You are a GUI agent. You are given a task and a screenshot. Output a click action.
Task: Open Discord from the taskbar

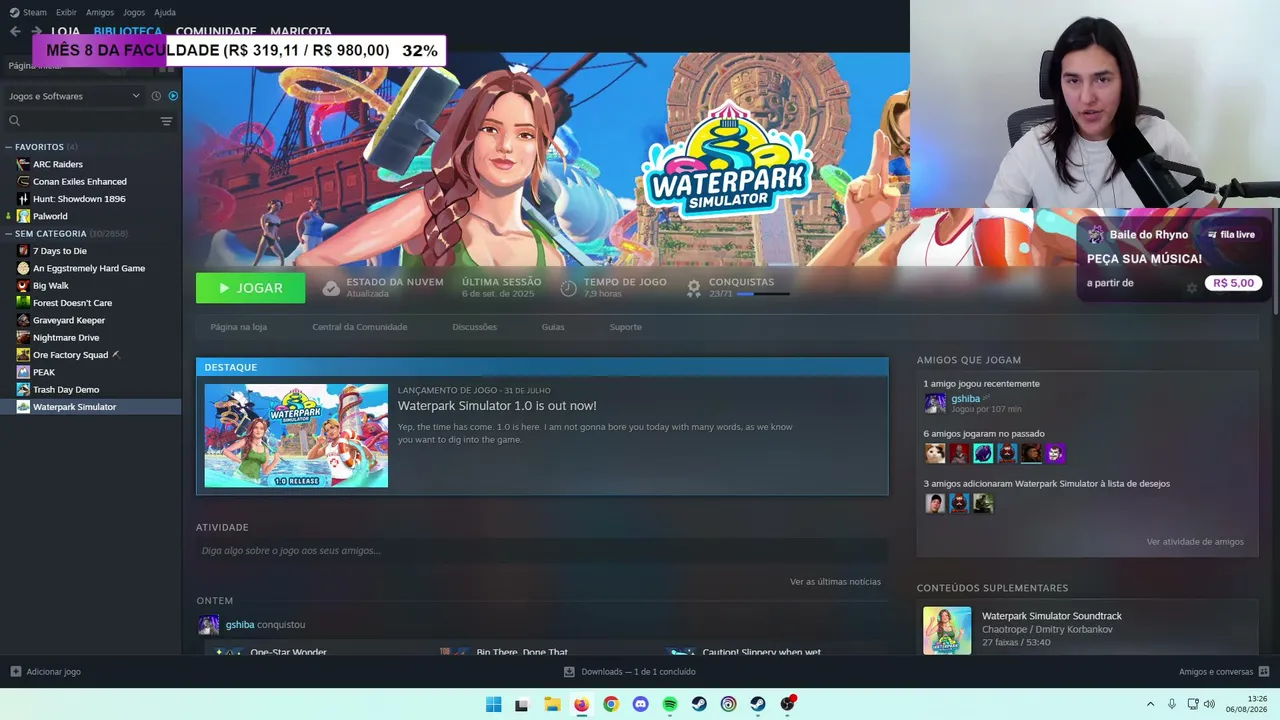point(640,704)
